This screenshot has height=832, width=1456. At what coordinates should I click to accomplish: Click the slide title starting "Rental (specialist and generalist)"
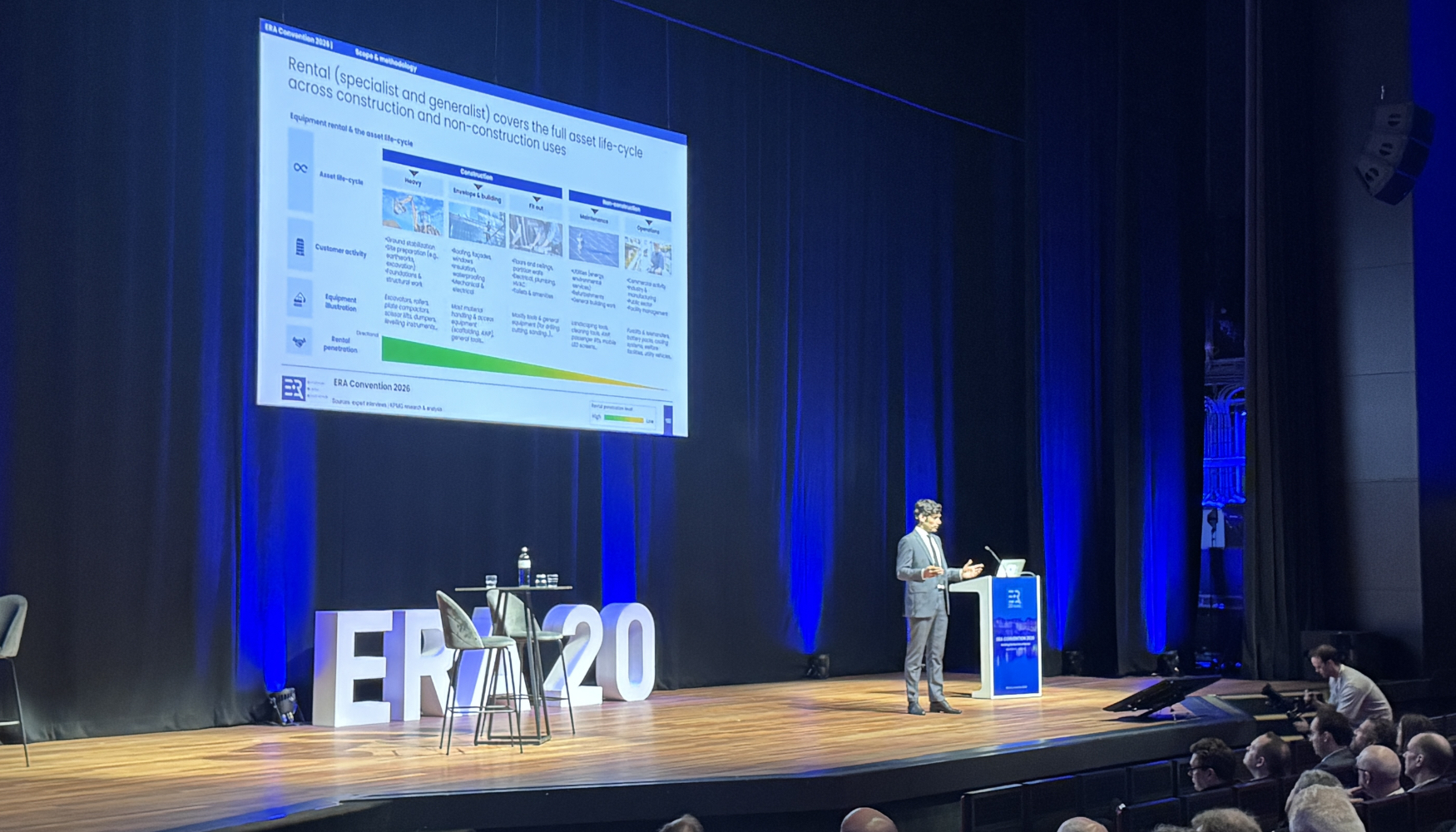click(x=463, y=108)
